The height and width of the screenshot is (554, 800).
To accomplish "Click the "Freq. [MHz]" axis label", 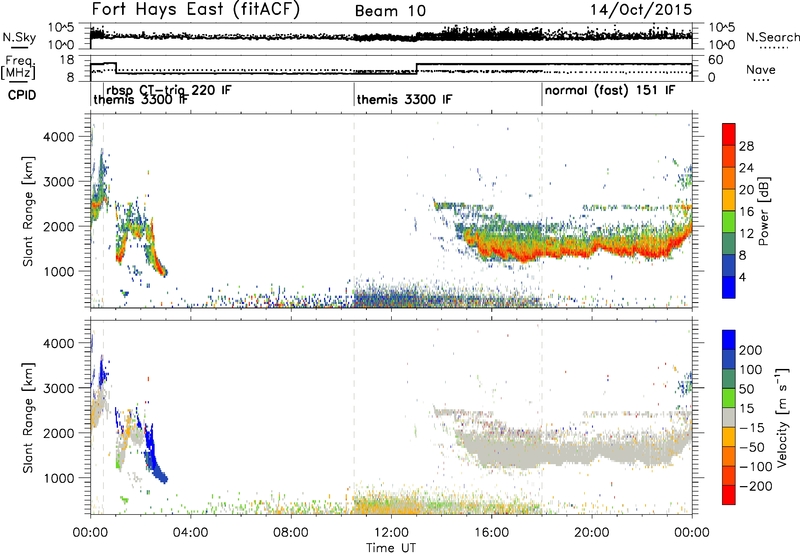I will [x=19, y=68].
